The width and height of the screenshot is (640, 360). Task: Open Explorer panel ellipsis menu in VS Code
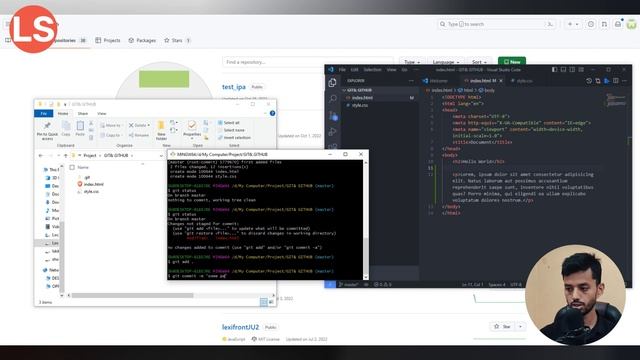click(x=411, y=81)
